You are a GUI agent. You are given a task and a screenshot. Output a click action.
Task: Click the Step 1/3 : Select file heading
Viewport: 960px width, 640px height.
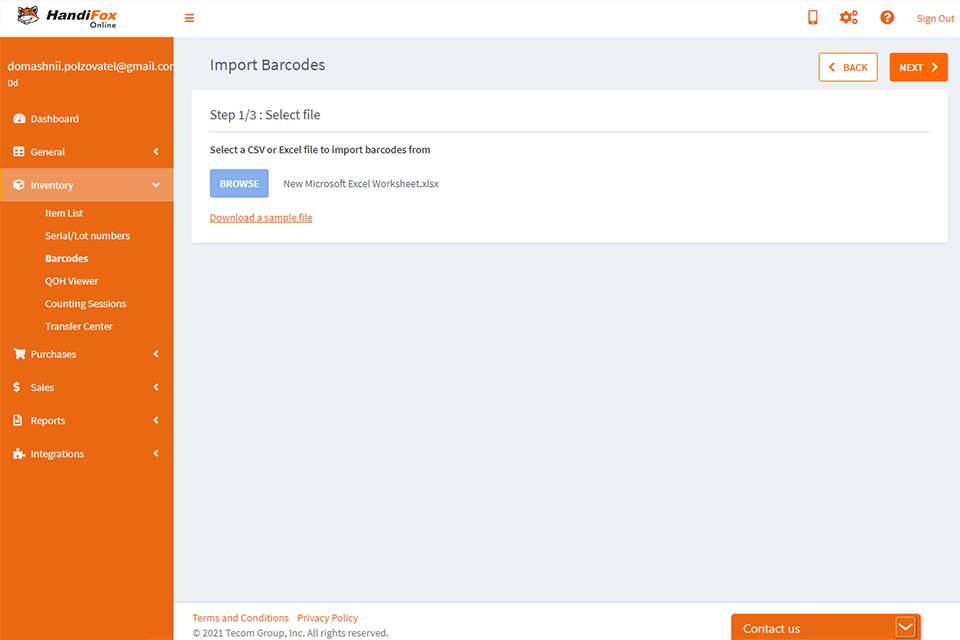[x=265, y=115]
